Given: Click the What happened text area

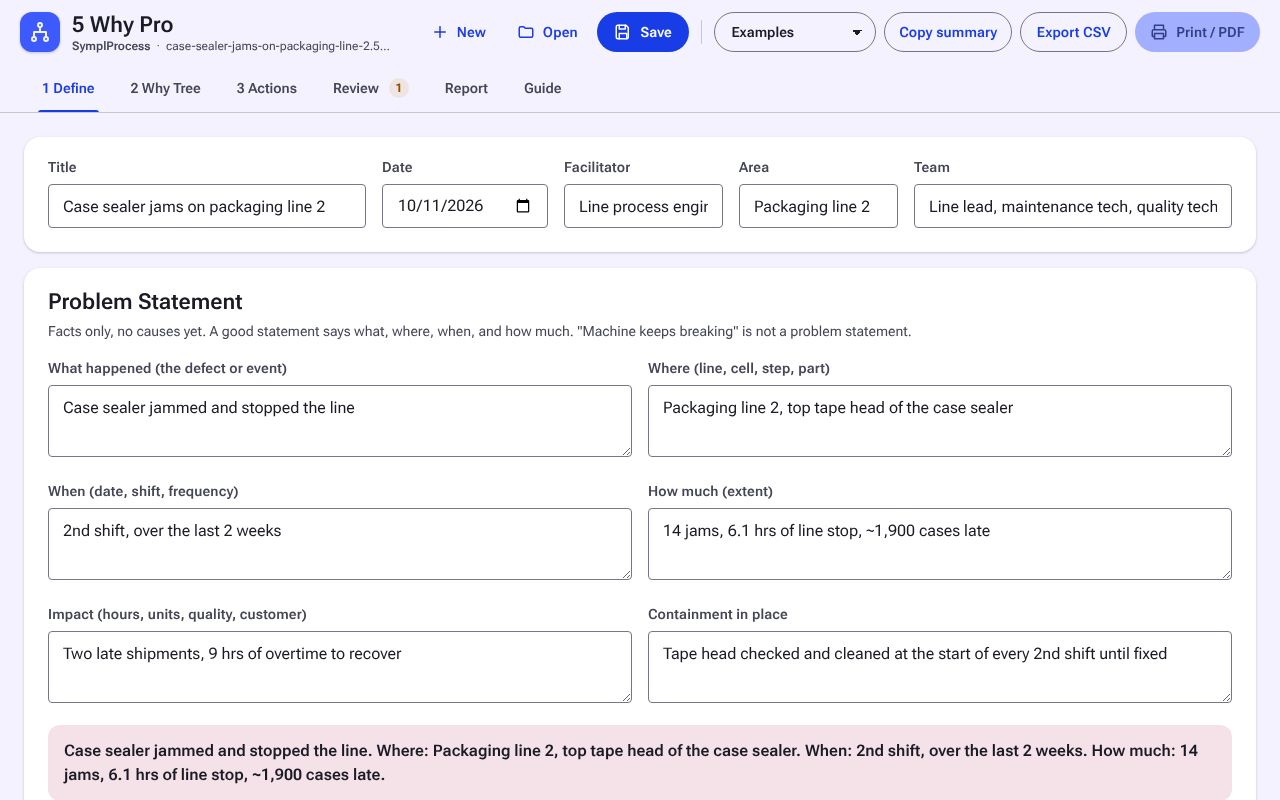Looking at the screenshot, I should coord(340,421).
